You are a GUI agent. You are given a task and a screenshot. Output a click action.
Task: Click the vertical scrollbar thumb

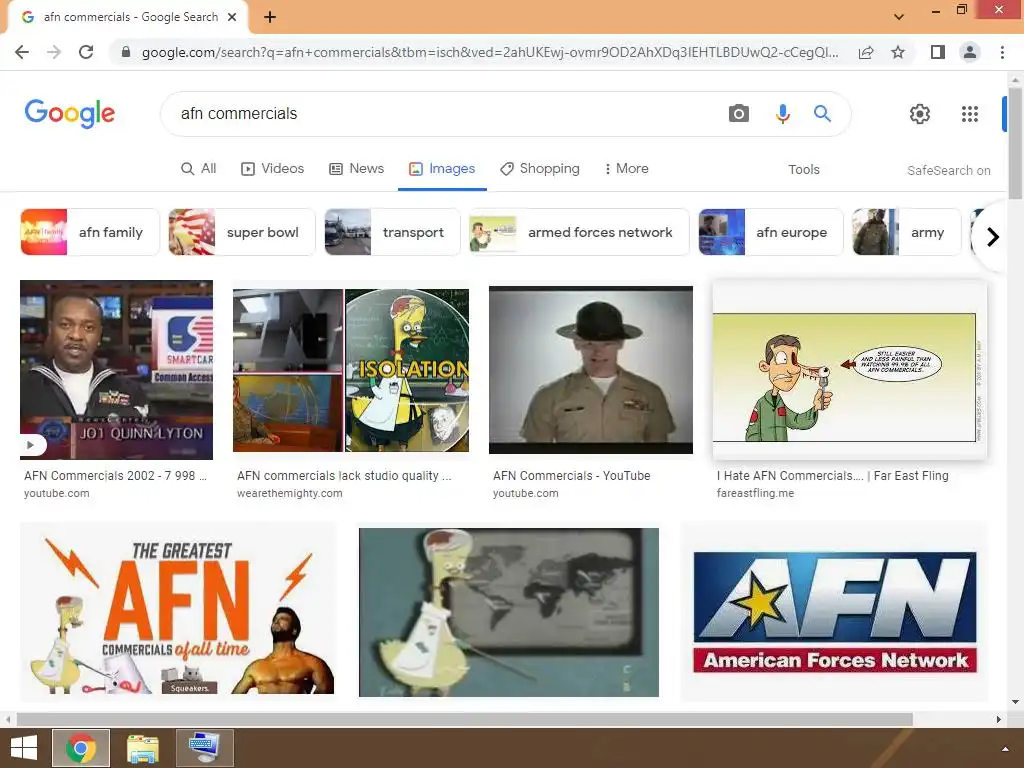(1015, 144)
